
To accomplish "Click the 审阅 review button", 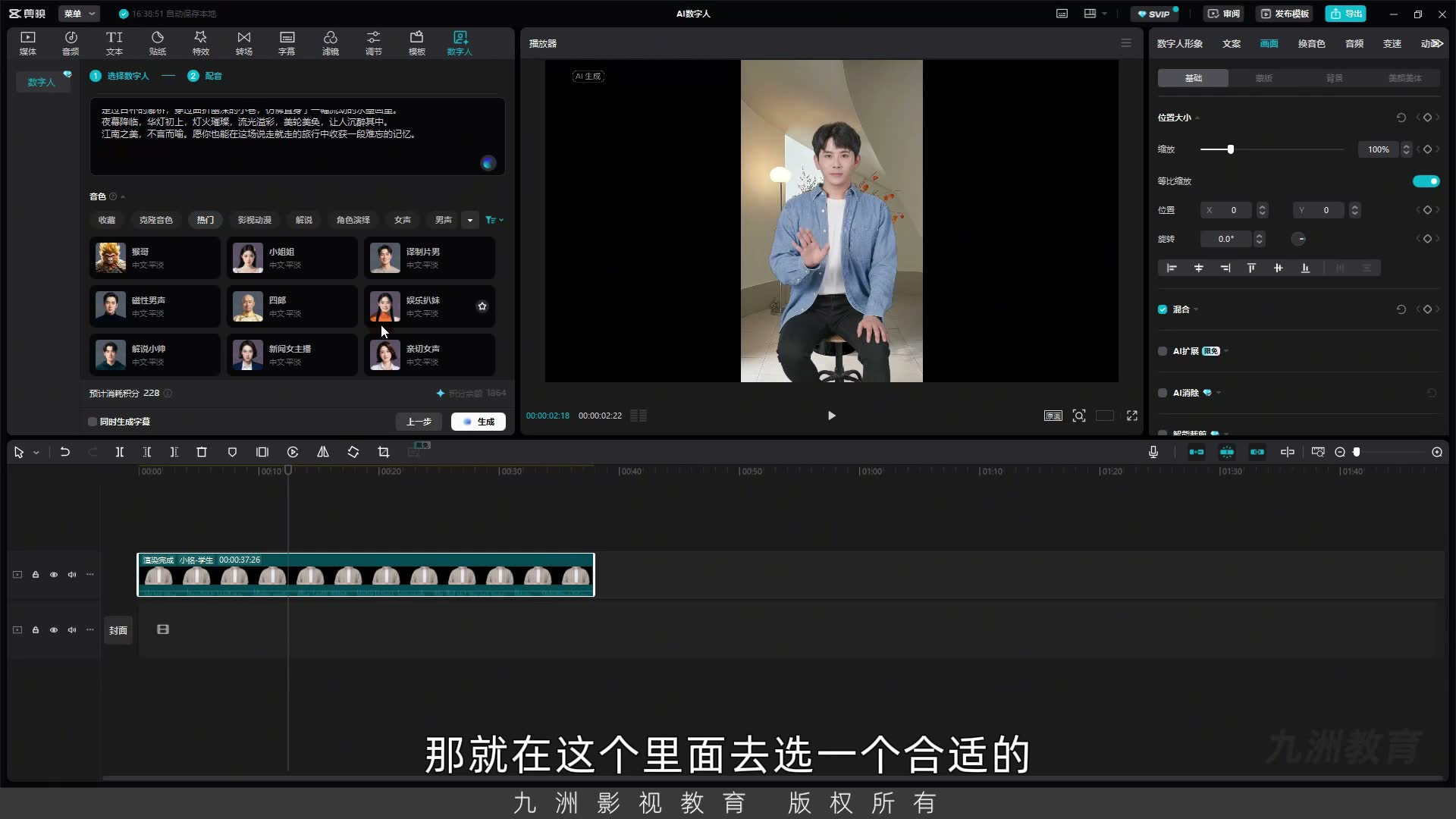I will click(x=1223, y=14).
